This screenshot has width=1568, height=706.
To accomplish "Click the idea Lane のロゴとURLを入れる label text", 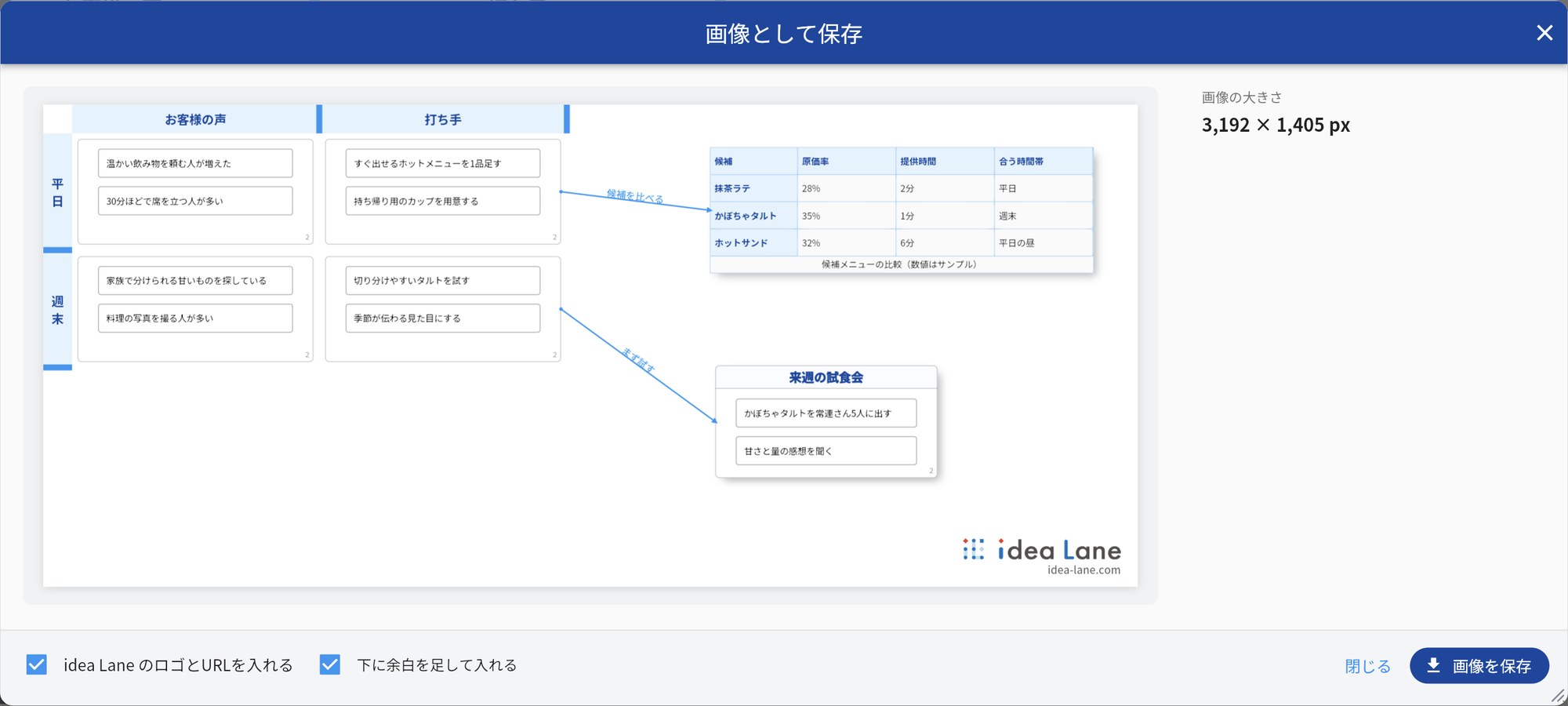I will (x=178, y=665).
